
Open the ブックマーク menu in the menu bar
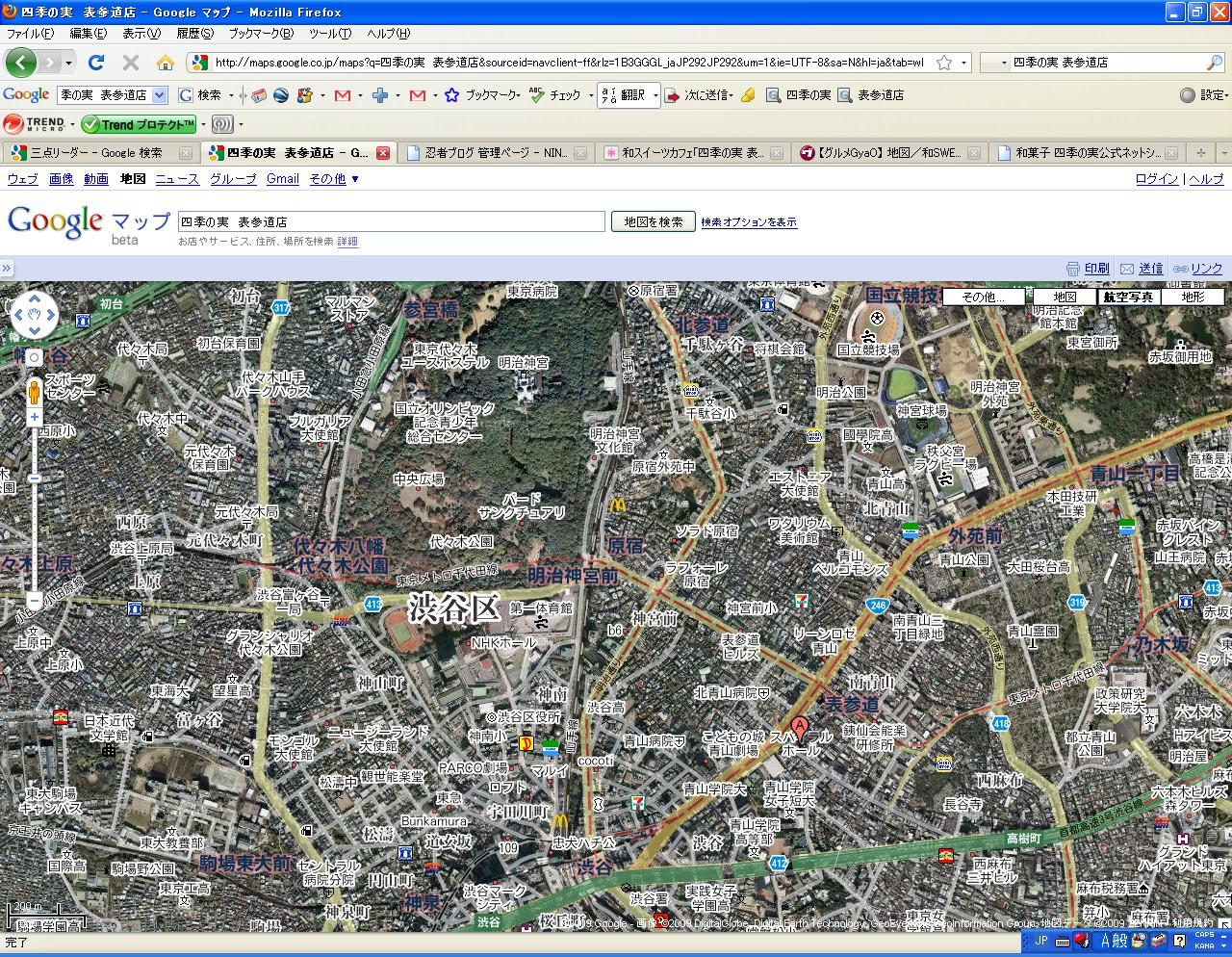260,34
